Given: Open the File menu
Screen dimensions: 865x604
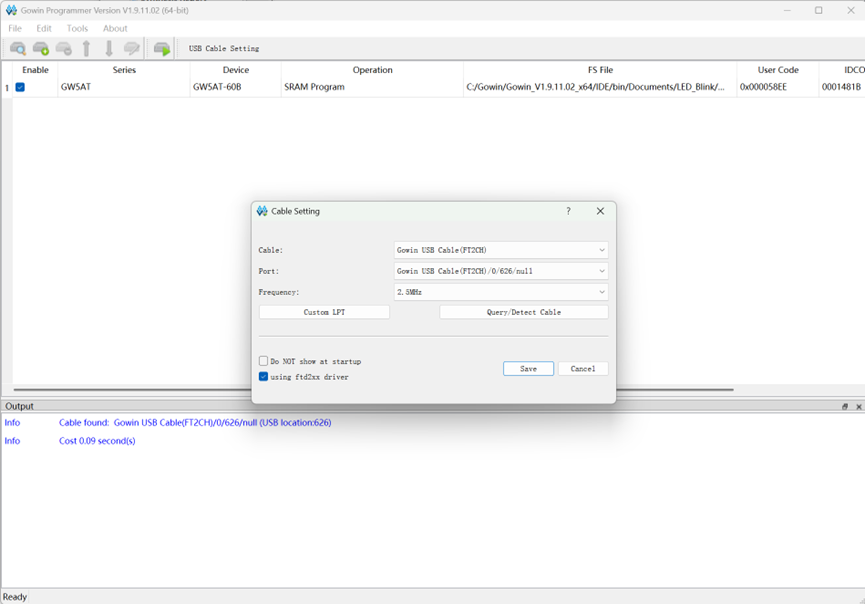Looking at the screenshot, I should 15,28.
